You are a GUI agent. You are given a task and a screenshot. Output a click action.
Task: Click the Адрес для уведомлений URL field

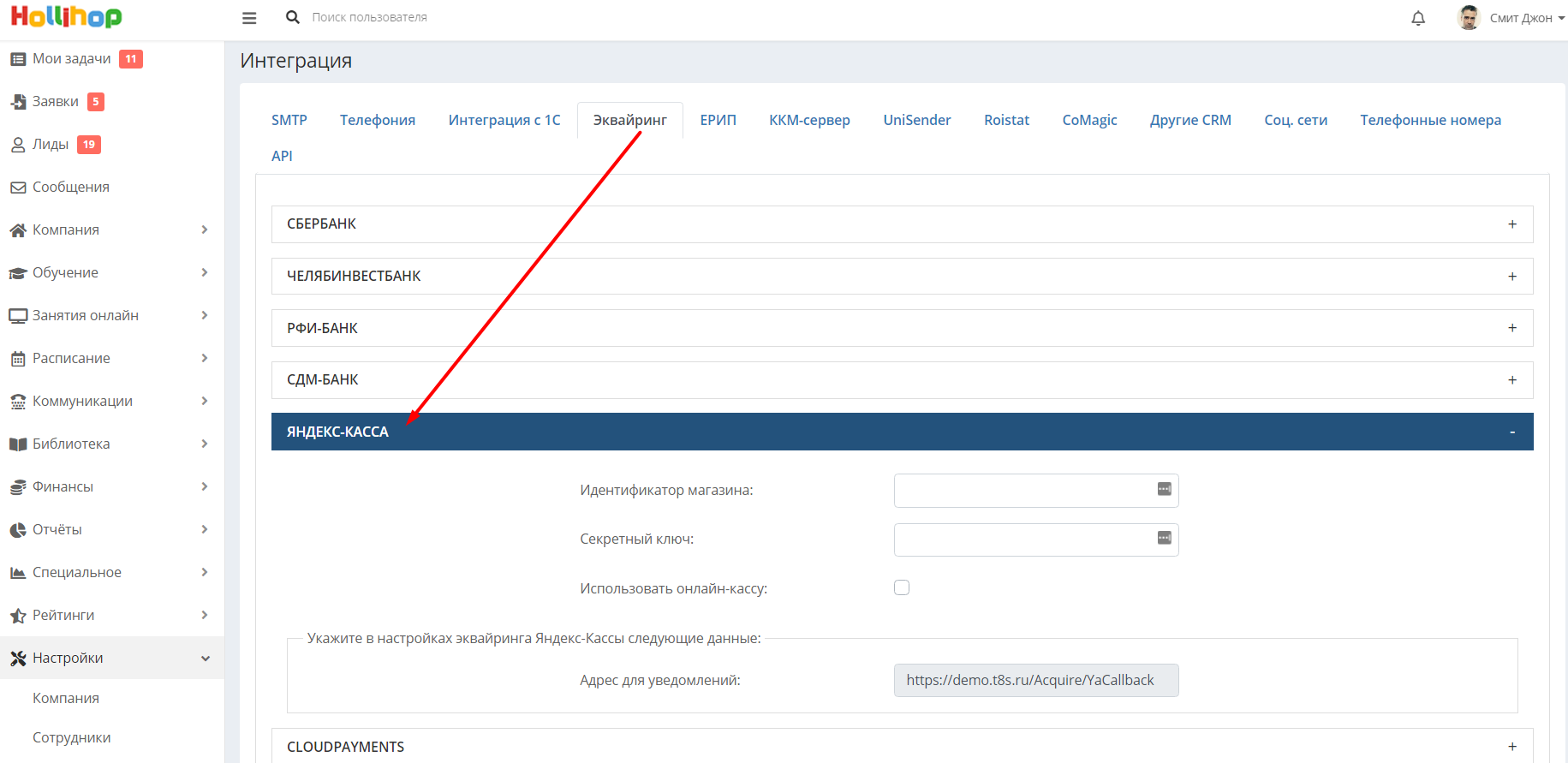coord(1036,680)
